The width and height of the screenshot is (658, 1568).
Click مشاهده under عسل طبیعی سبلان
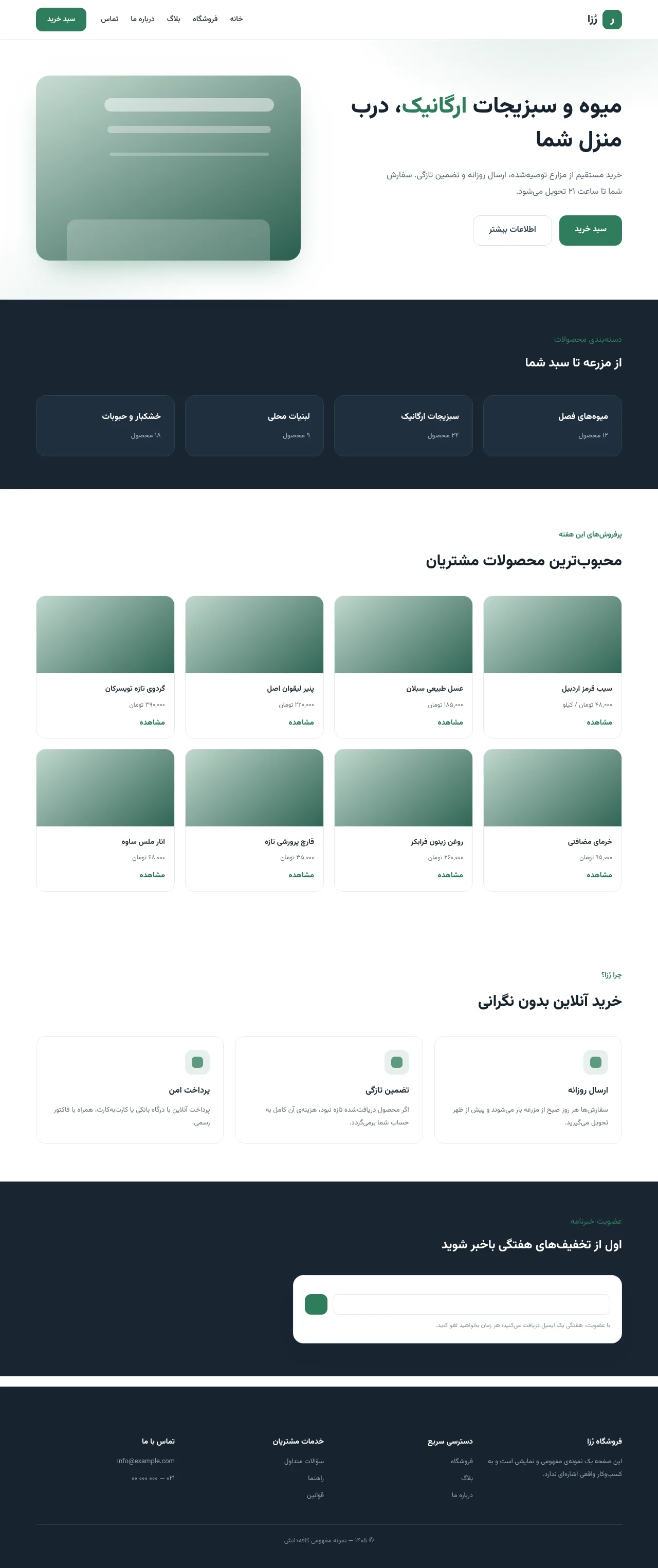pyautogui.click(x=450, y=723)
